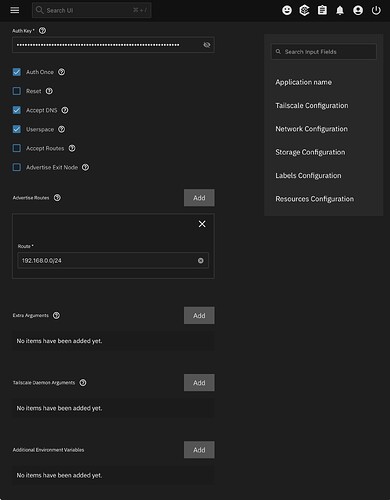
Task: Click the feedback smiley face icon
Action: [287, 10]
